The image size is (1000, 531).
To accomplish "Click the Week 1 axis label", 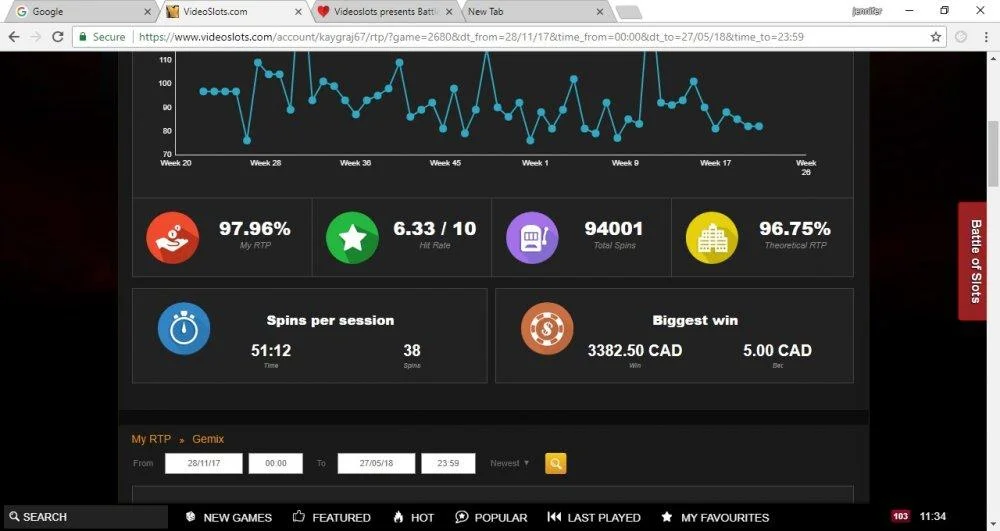I will (x=535, y=163).
